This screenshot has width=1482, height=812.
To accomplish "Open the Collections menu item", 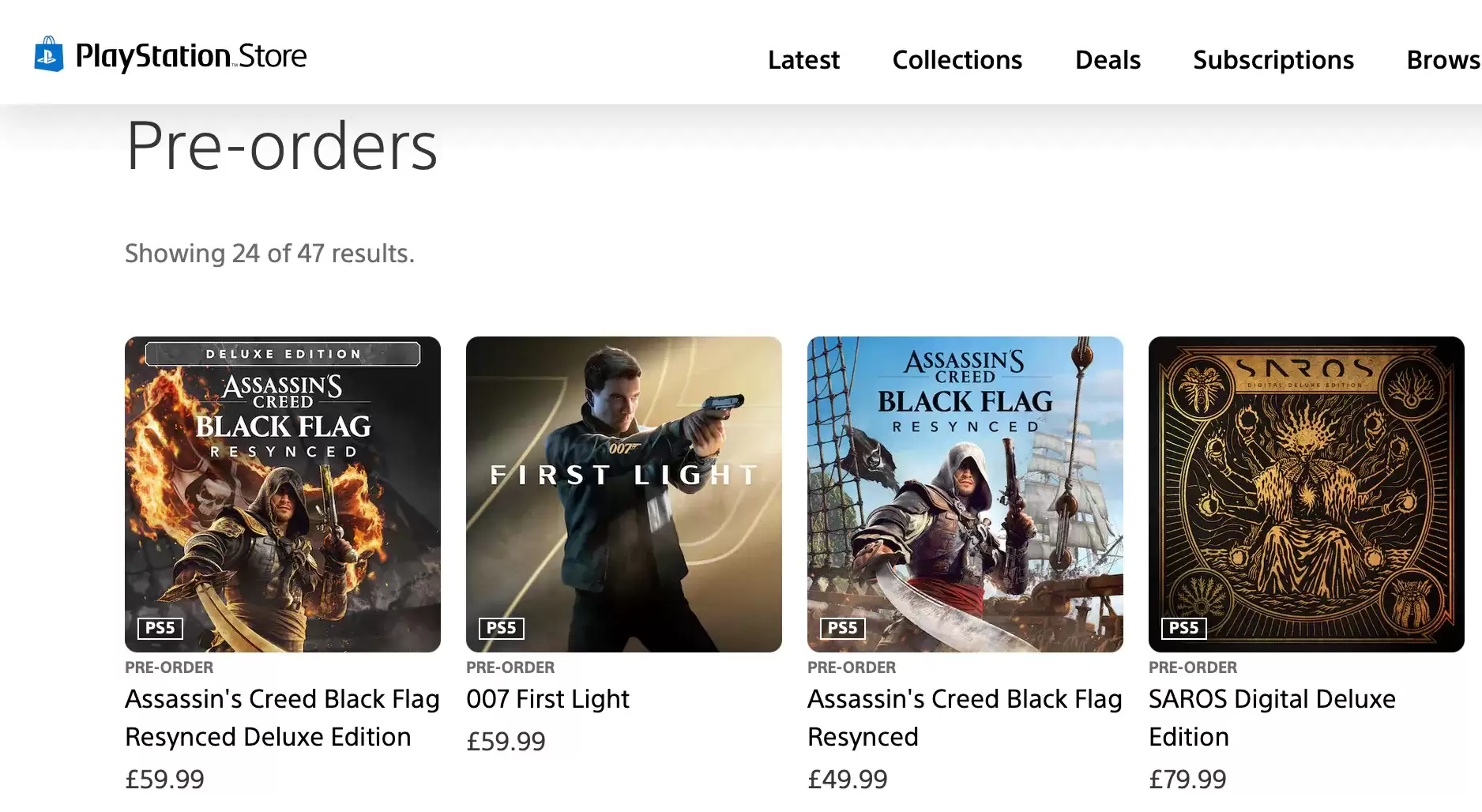I will 957,60.
